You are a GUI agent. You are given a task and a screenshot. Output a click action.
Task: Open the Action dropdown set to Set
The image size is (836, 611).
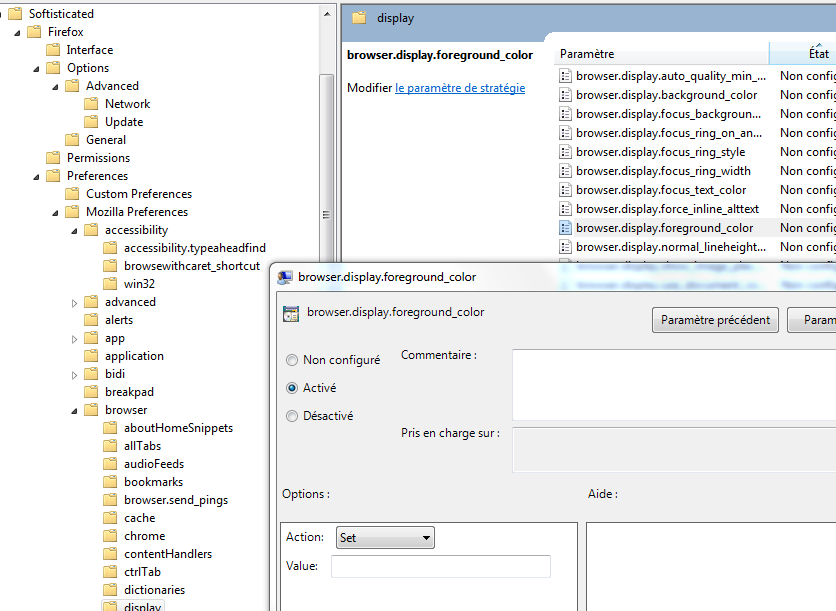coord(385,537)
